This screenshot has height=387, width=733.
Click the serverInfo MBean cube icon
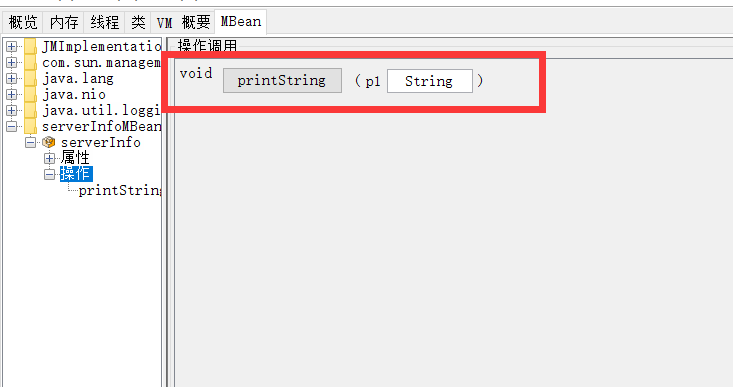coord(49,142)
